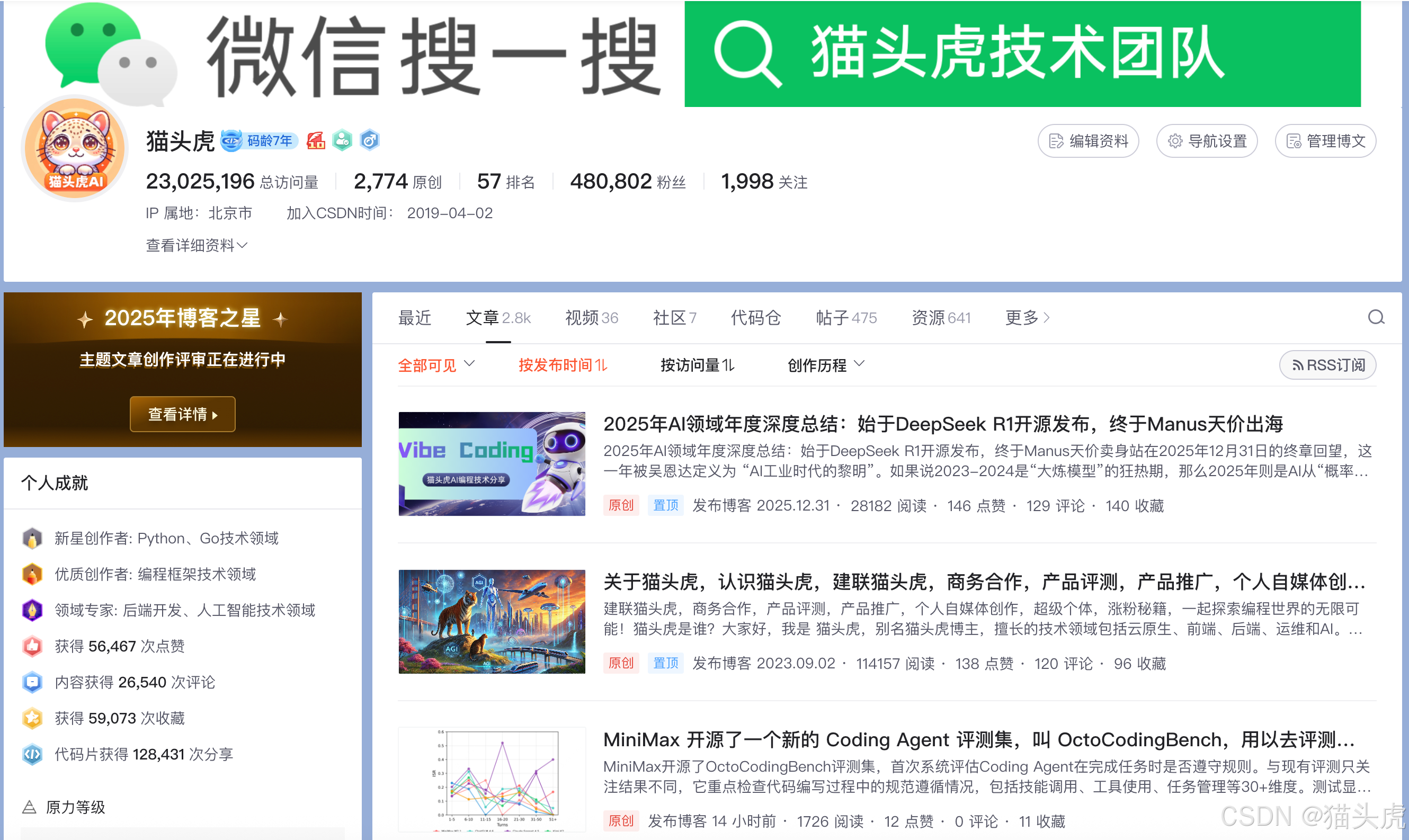Open the 猫头虎AI profile avatar
Viewport: 1409px width, 840px height.
[x=75, y=149]
